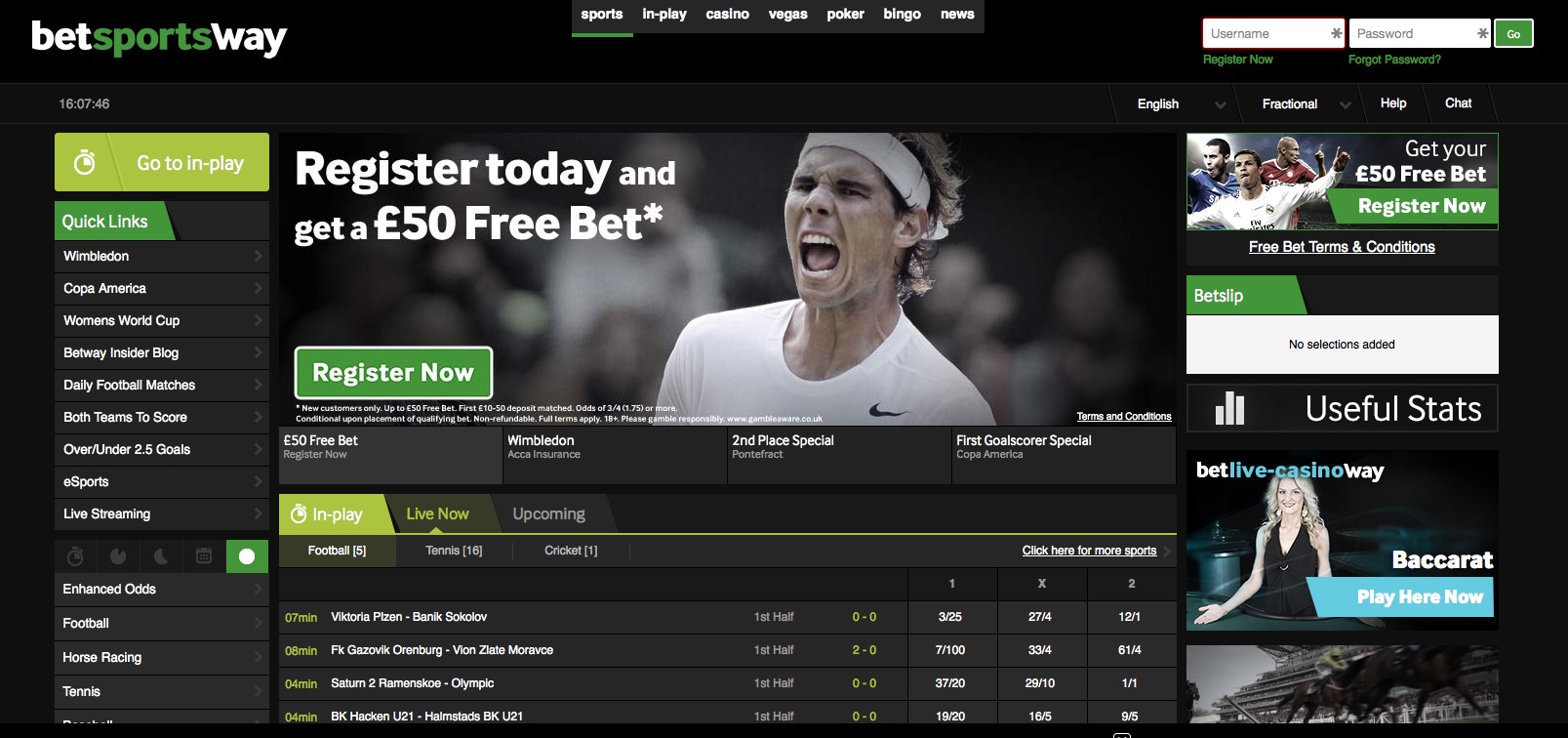This screenshot has width=1568, height=738.
Task: Switch to the Upcoming tab
Action: 549,514
